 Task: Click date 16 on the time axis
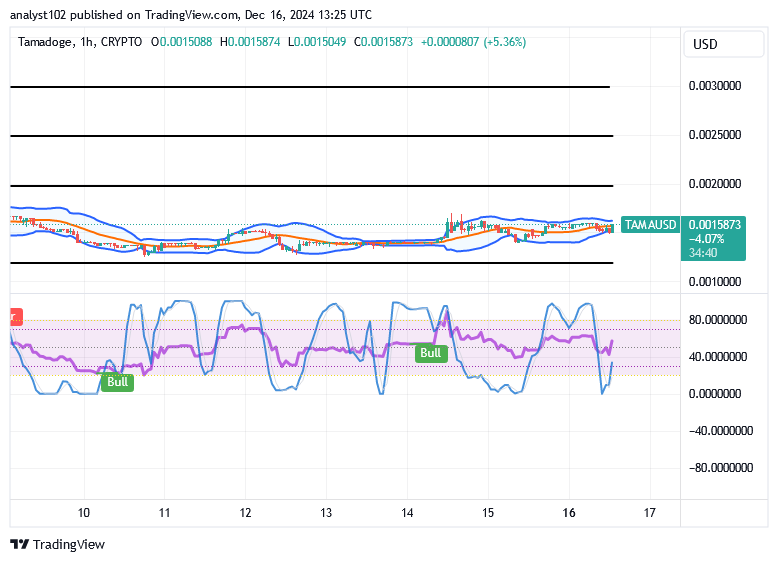(568, 512)
